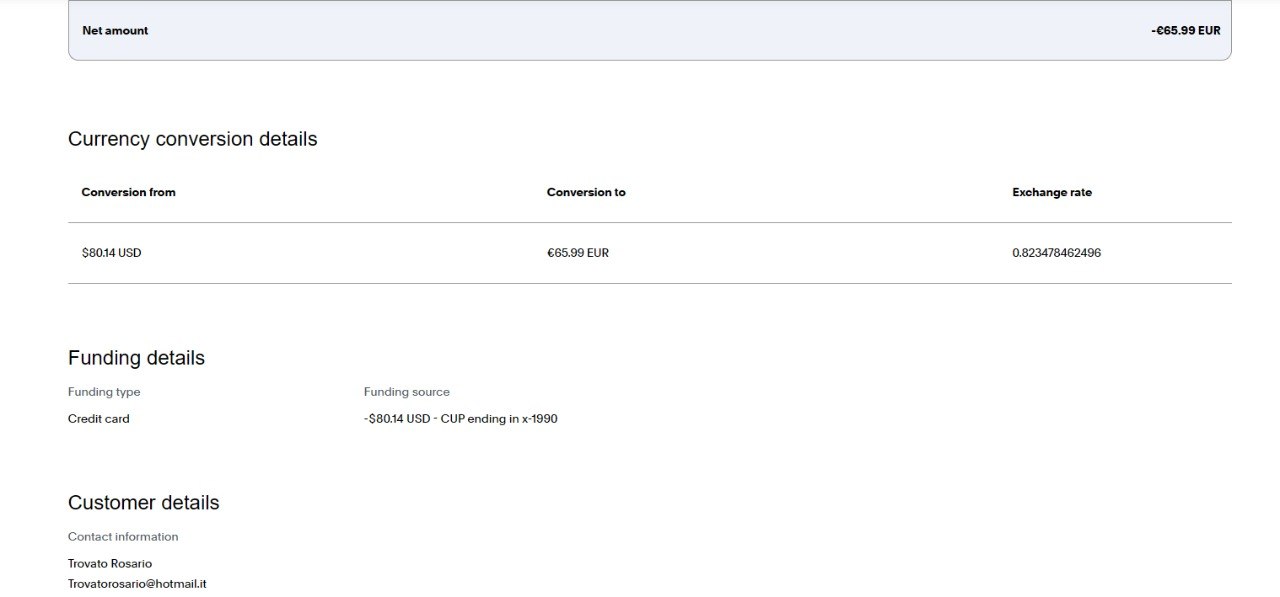
Task: Select the Credit card funding type value
Action: tap(98, 419)
